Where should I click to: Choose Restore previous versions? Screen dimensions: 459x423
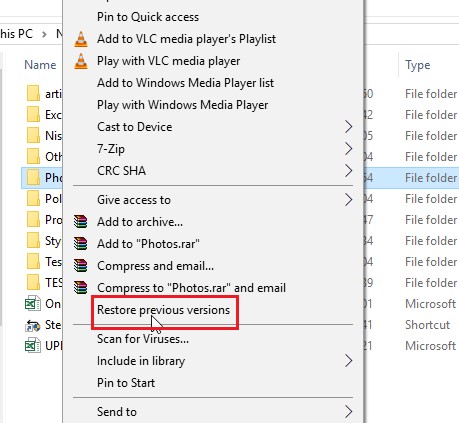(163, 310)
